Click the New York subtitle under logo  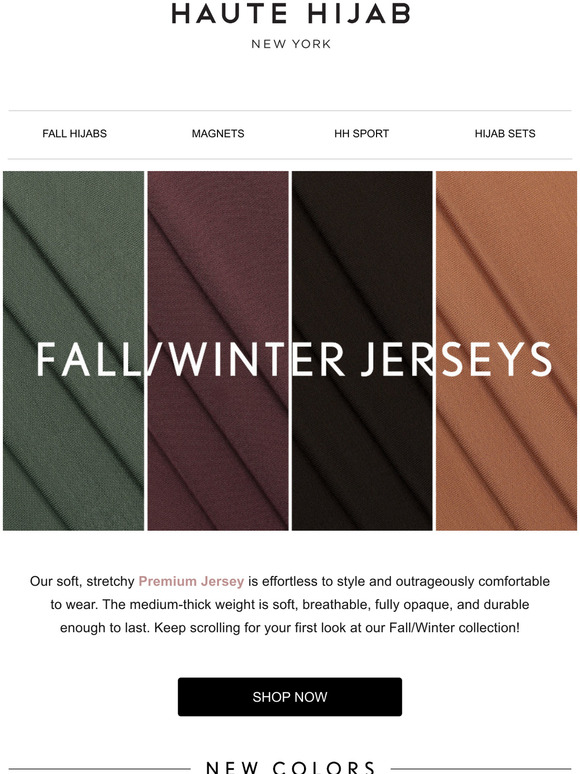[x=291, y=44]
